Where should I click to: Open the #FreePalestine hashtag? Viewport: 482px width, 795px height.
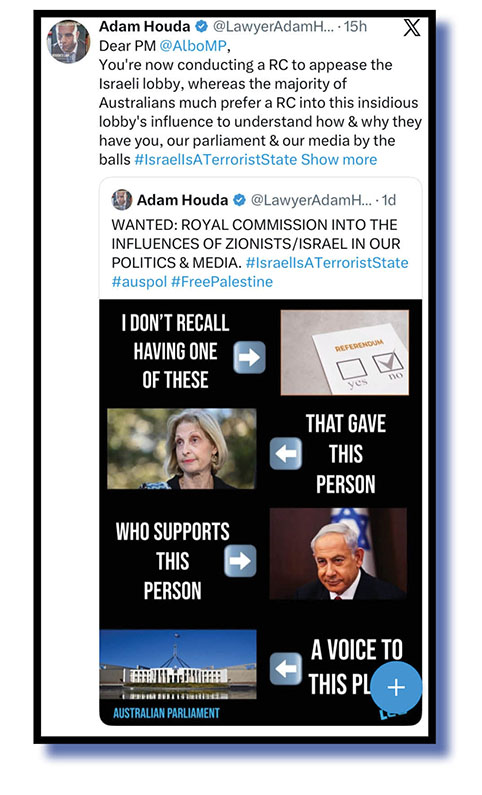click(222, 282)
